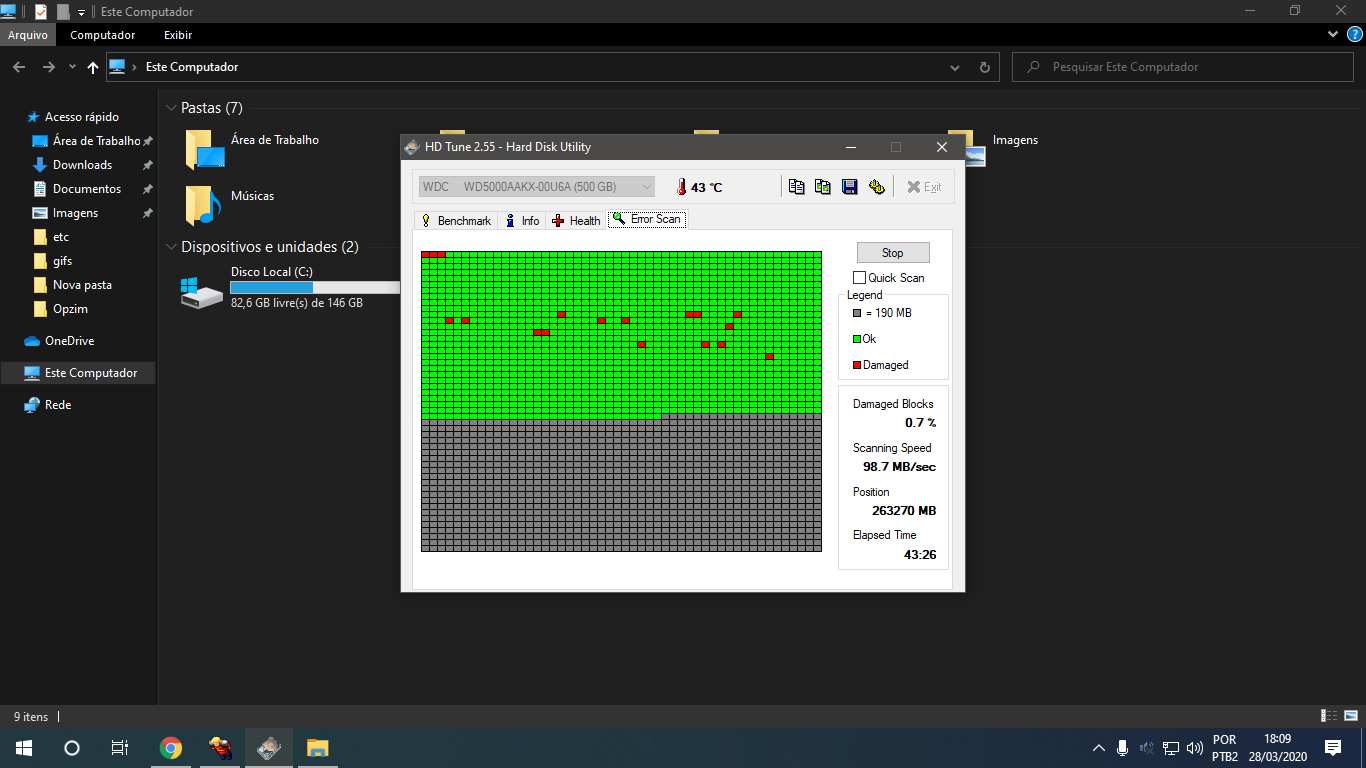Click the copy screenshot to clipboard icon
This screenshot has width=1366, height=768.
pos(823,187)
